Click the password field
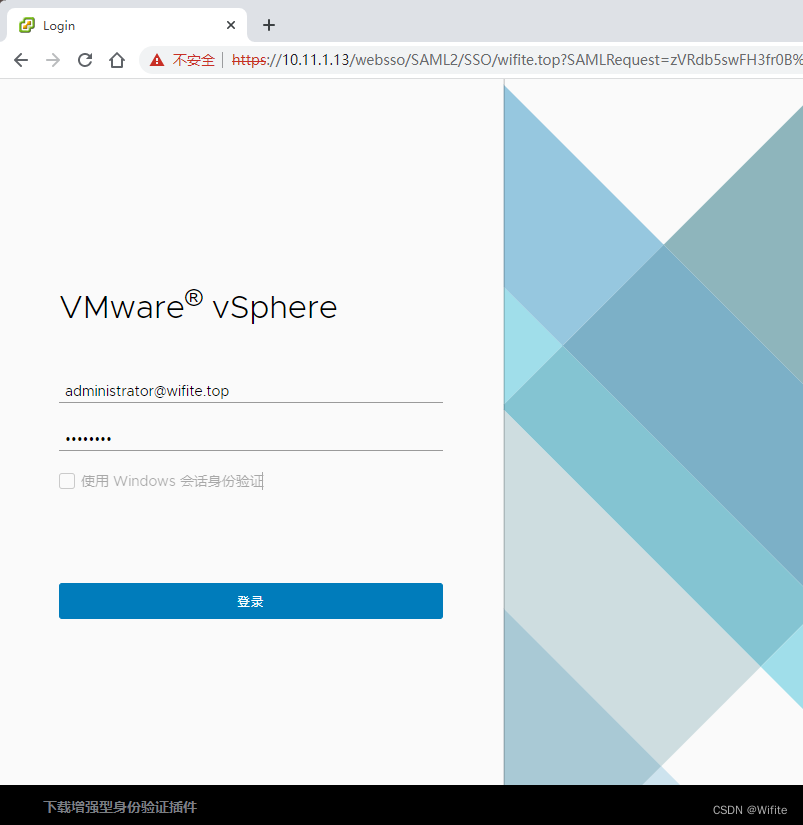Image resolution: width=803 pixels, height=825 pixels. (x=251, y=438)
